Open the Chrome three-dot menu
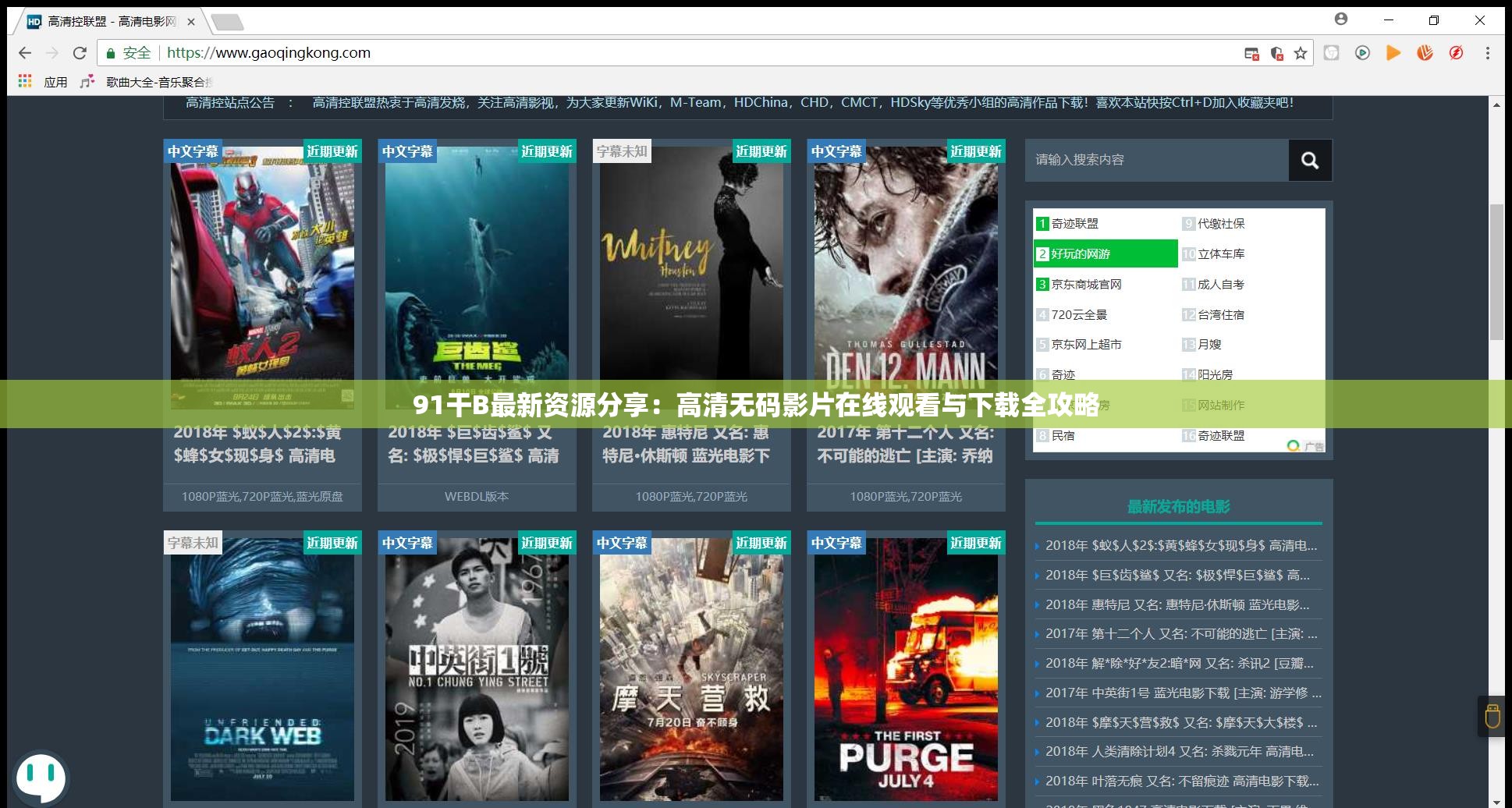Image resolution: width=1512 pixels, height=808 pixels. tap(1488, 53)
